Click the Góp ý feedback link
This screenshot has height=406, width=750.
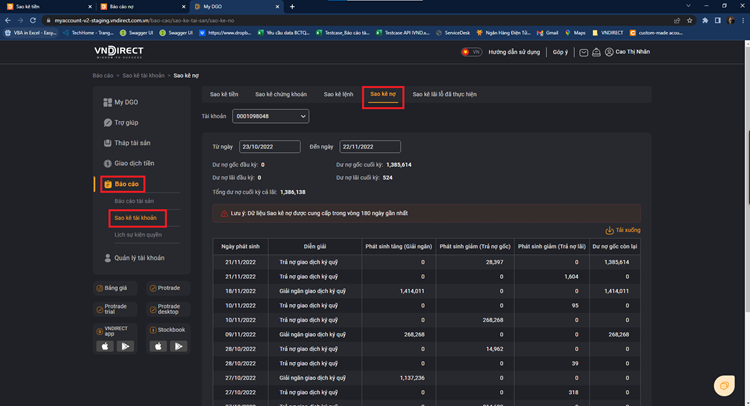click(x=560, y=52)
